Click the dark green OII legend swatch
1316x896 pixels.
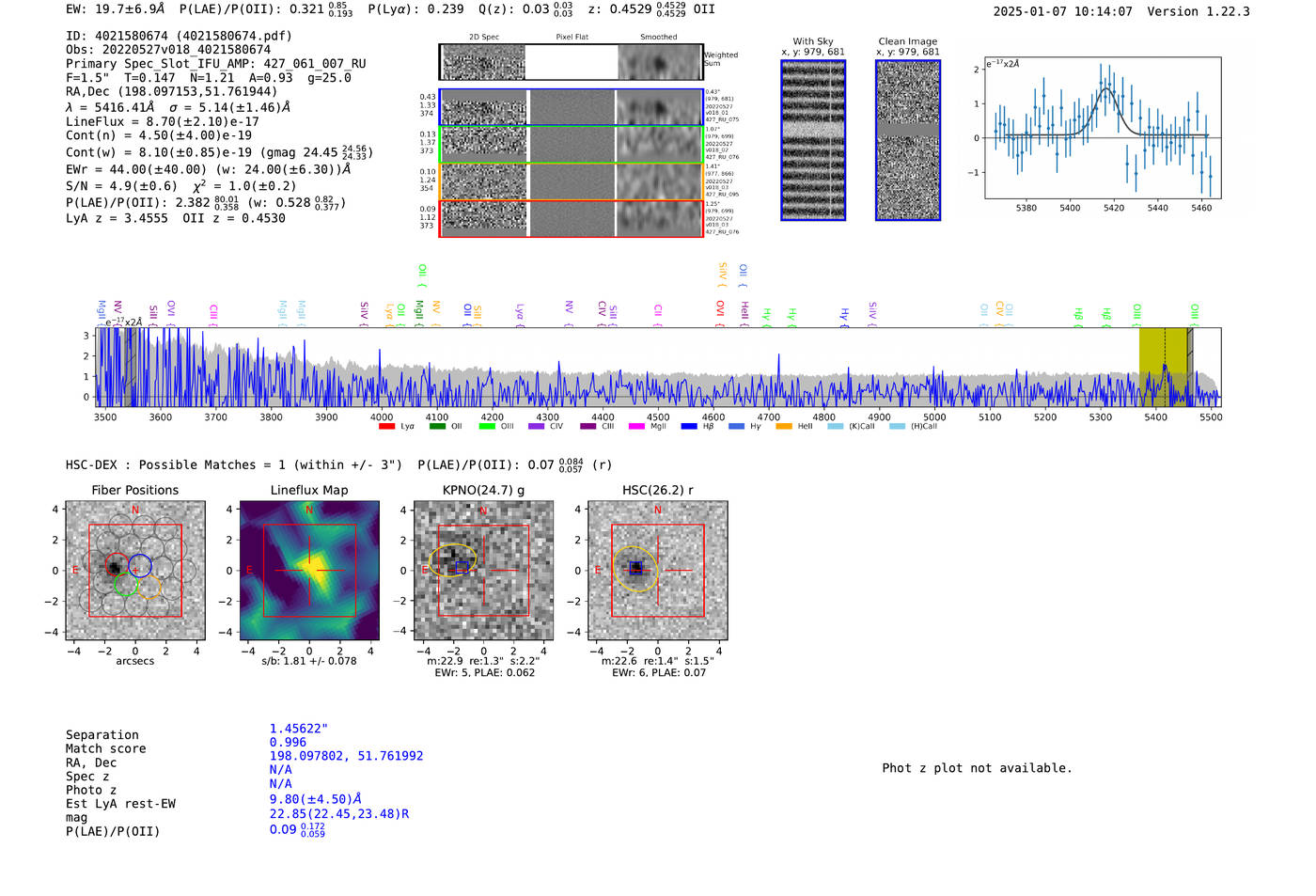tap(437, 427)
